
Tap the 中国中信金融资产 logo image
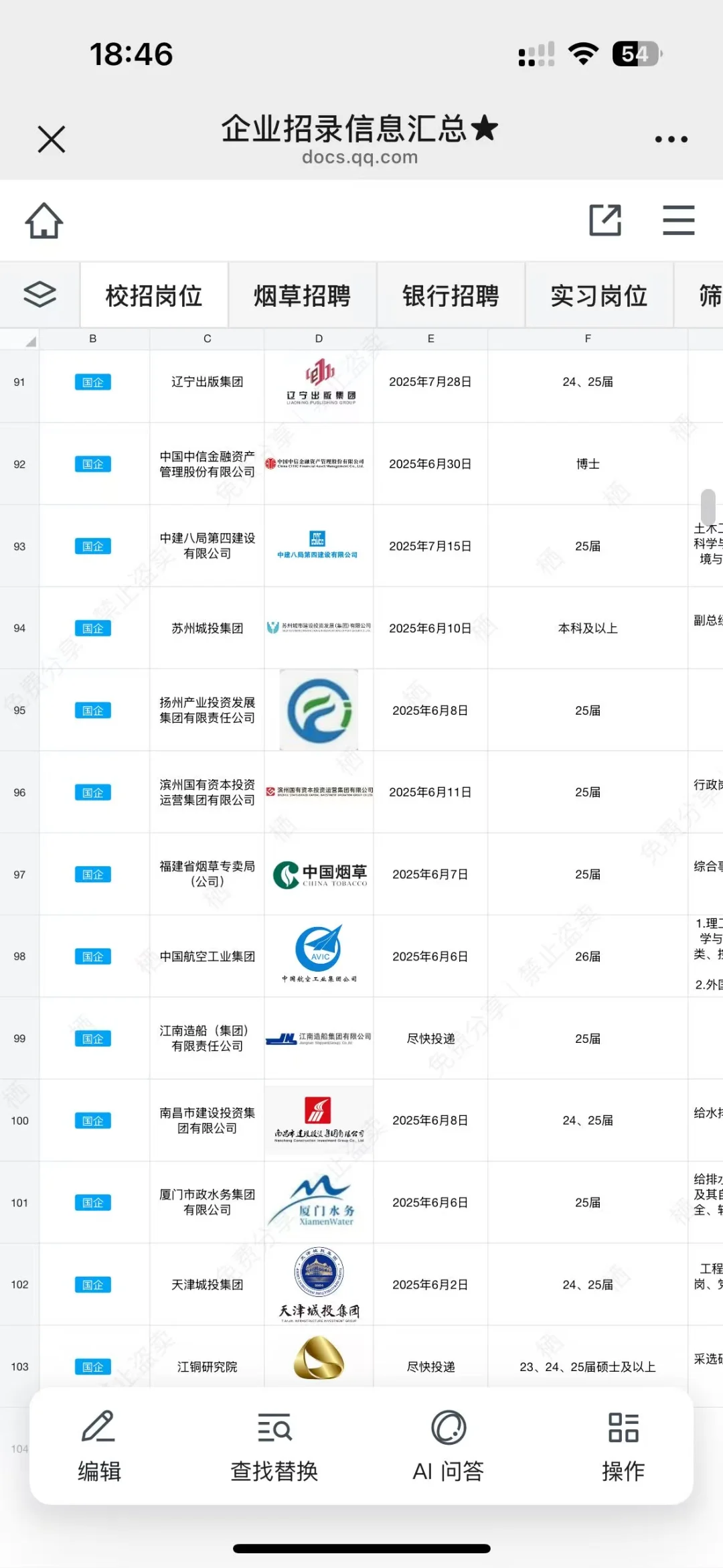315,464
